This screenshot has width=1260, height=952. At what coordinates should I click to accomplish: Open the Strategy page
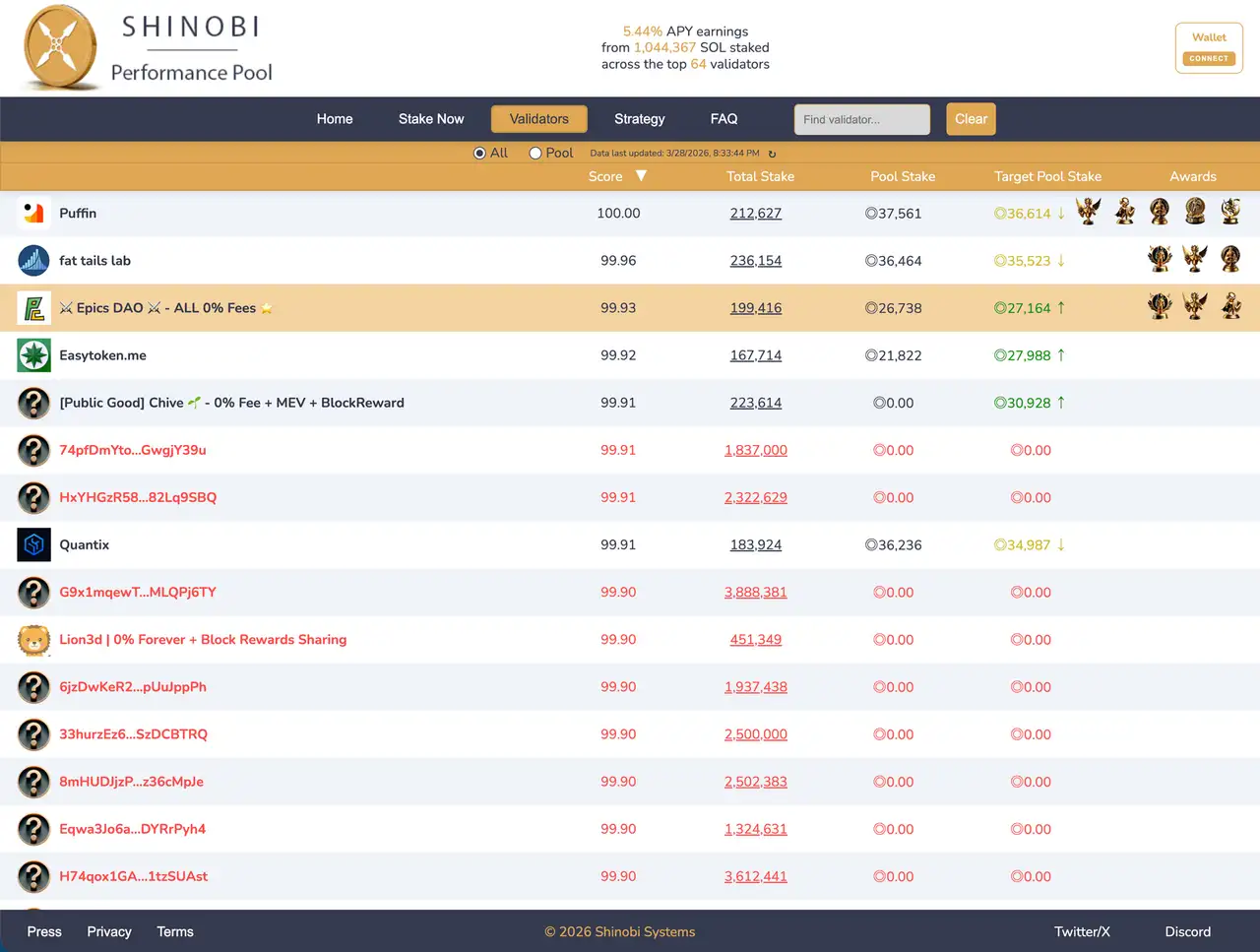click(x=639, y=118)
